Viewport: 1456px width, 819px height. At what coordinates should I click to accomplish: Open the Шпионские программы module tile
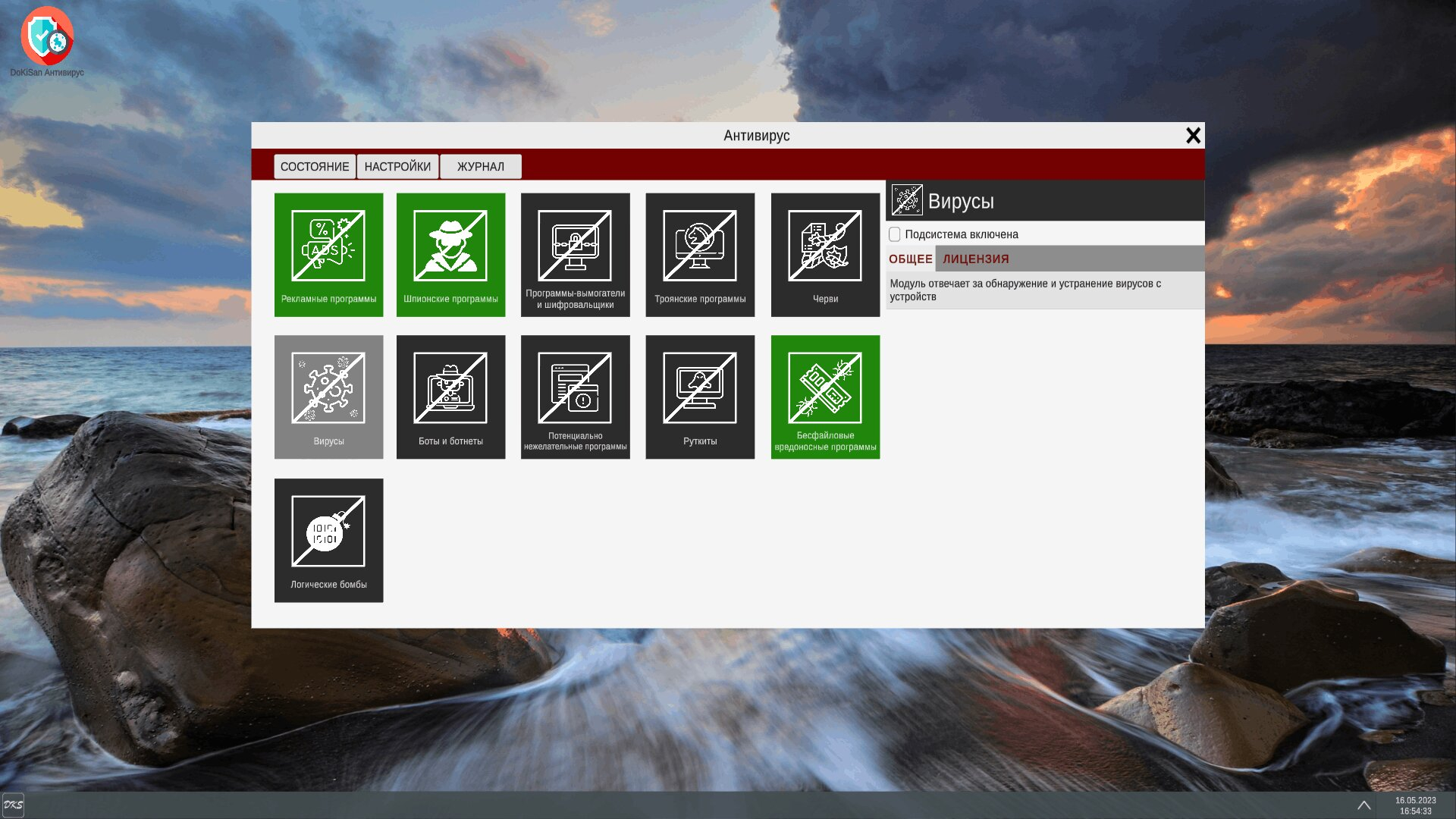tap(450, 254)
